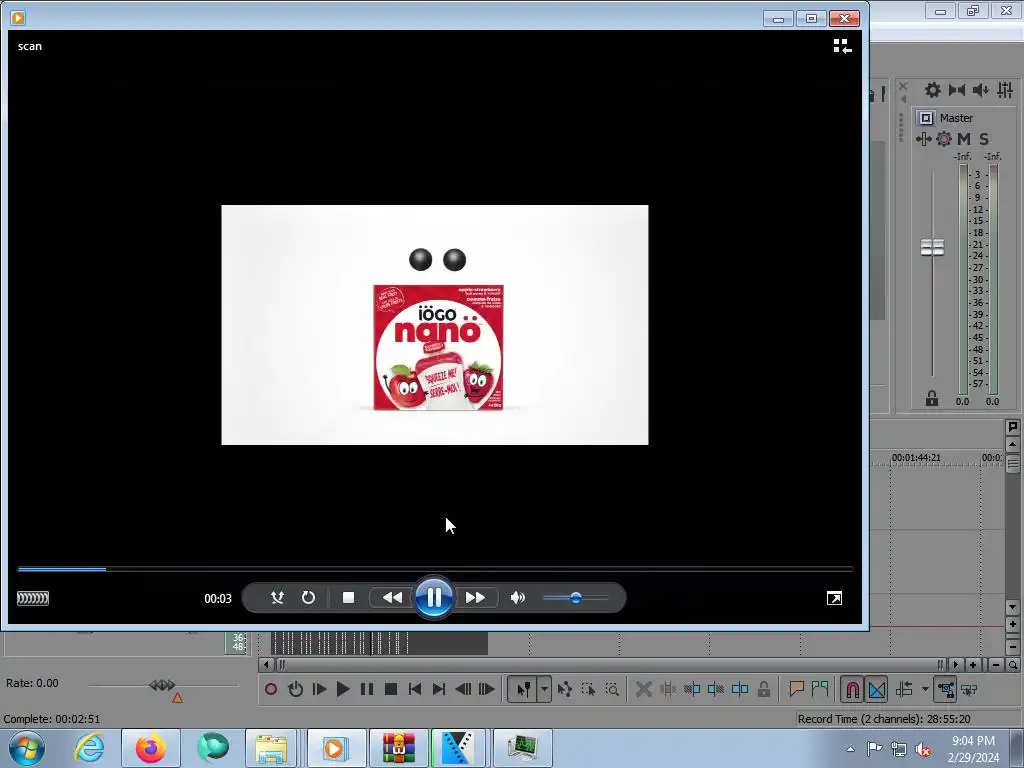Click 'Complete: 00:02:51' status text
Screen dimensions: 1024x768
coord(52,719)
